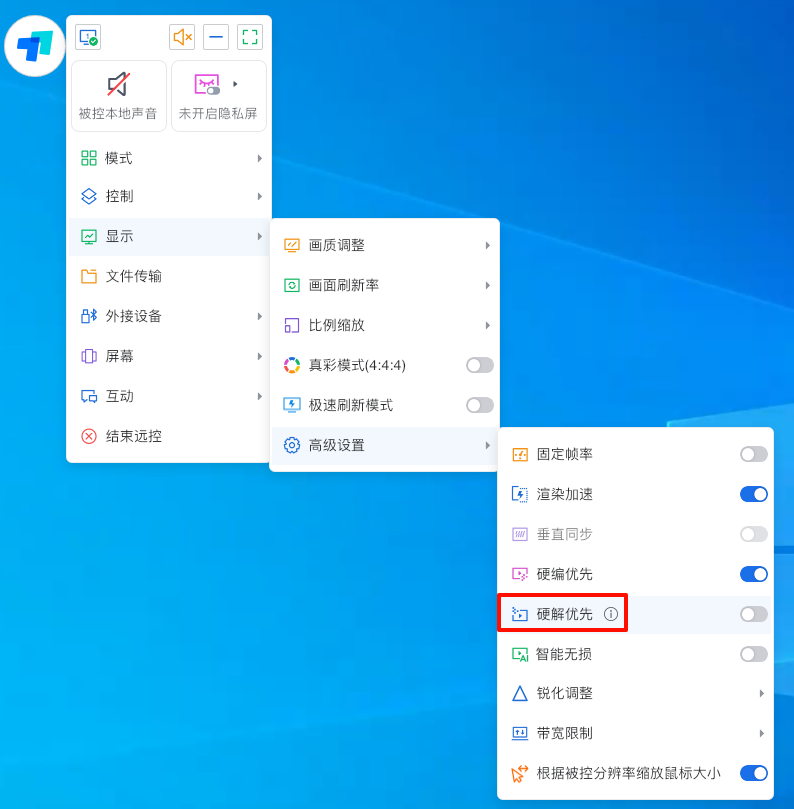This screenshot has height=809, width=794.
Task: Open the 带宽限制 submenu
Action: (635, 733)
